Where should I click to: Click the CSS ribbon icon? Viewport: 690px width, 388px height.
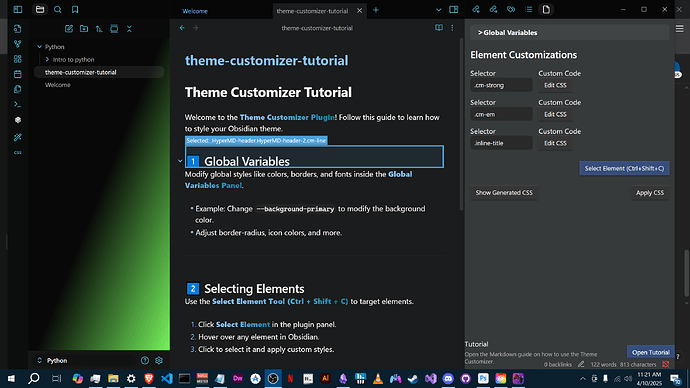18,152
